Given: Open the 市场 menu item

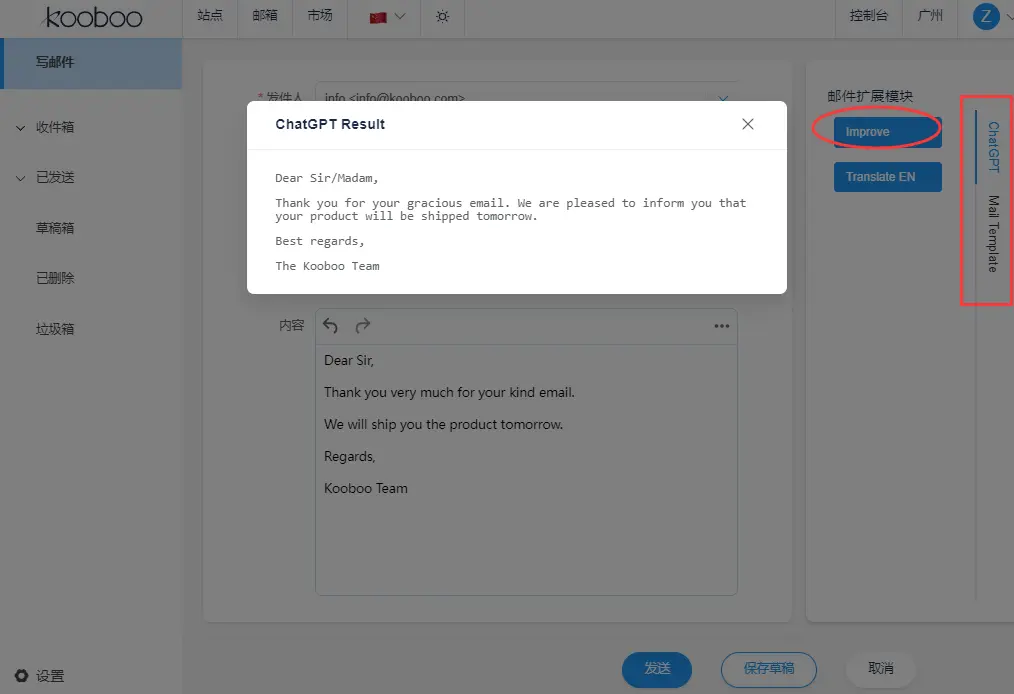Looking at the screenshot, I should (x=320, y=16).
